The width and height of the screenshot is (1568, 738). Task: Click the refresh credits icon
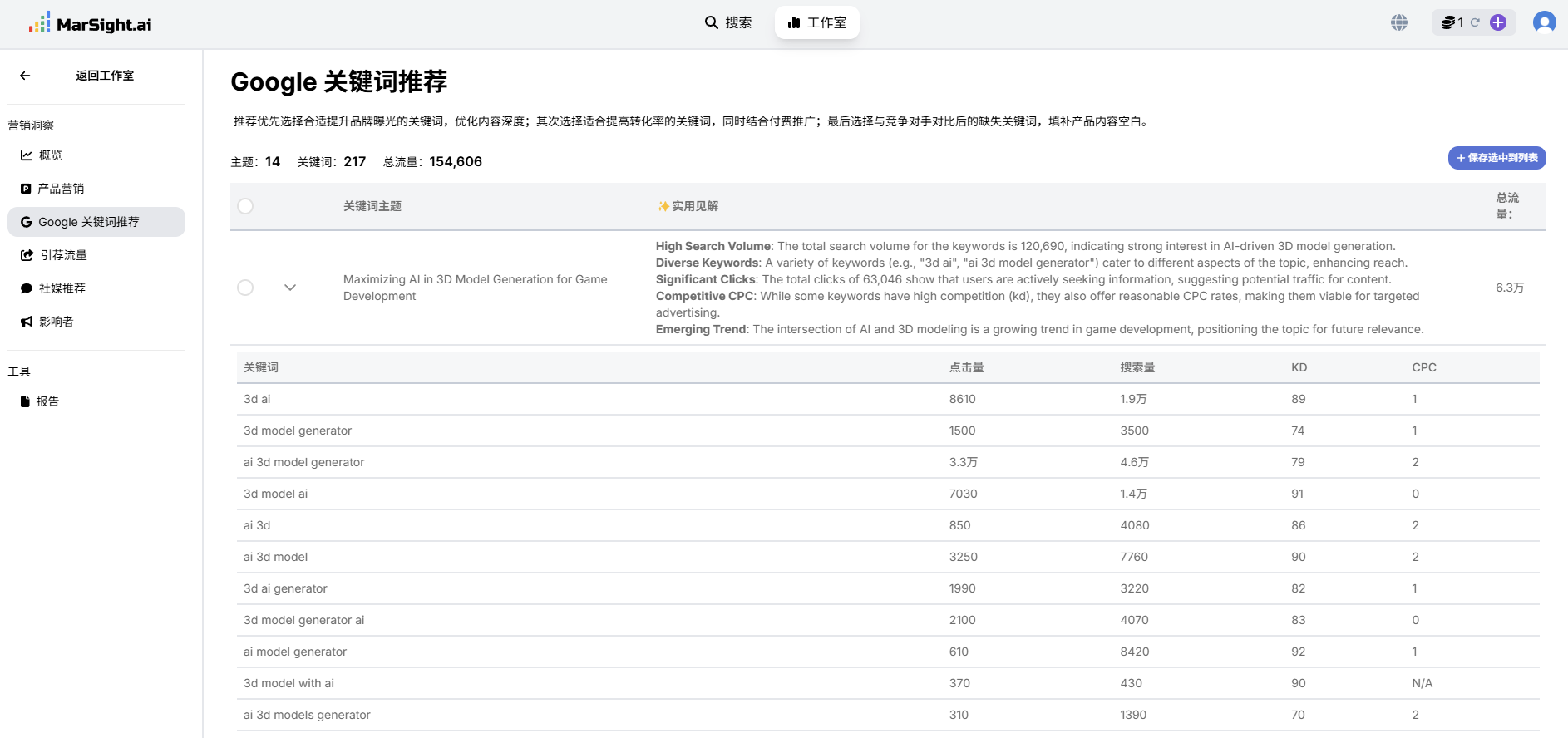tap(1475, 22)
